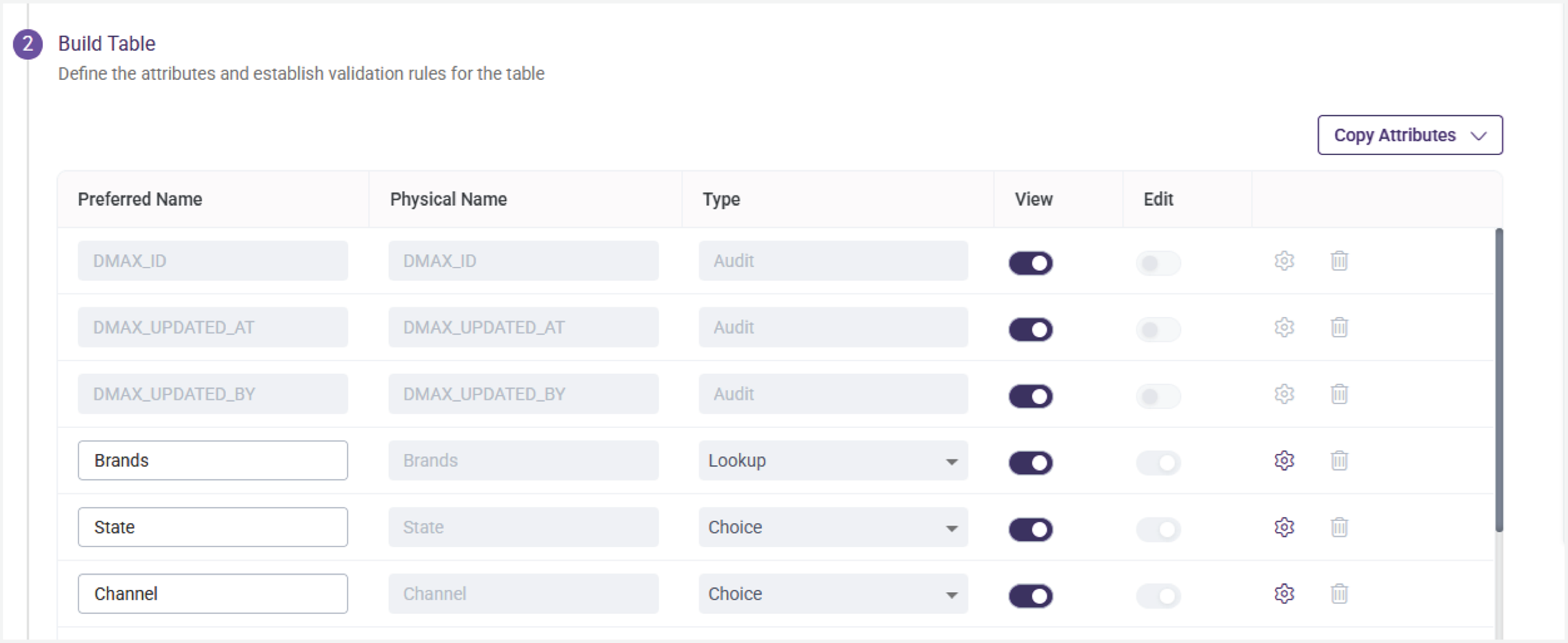Viewport: 1568px width, 643px height.
Task: Remove Channel attribute using trash icon
Action: pyautogui.click(x=1339, y=593)
